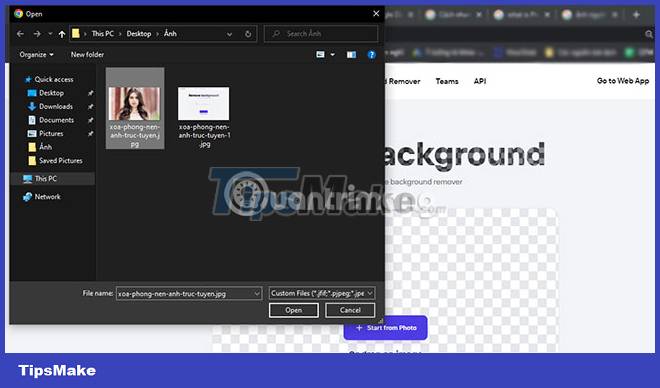
Task: Expand the File name dropdown arrow
Action: (x=257, y=293)
